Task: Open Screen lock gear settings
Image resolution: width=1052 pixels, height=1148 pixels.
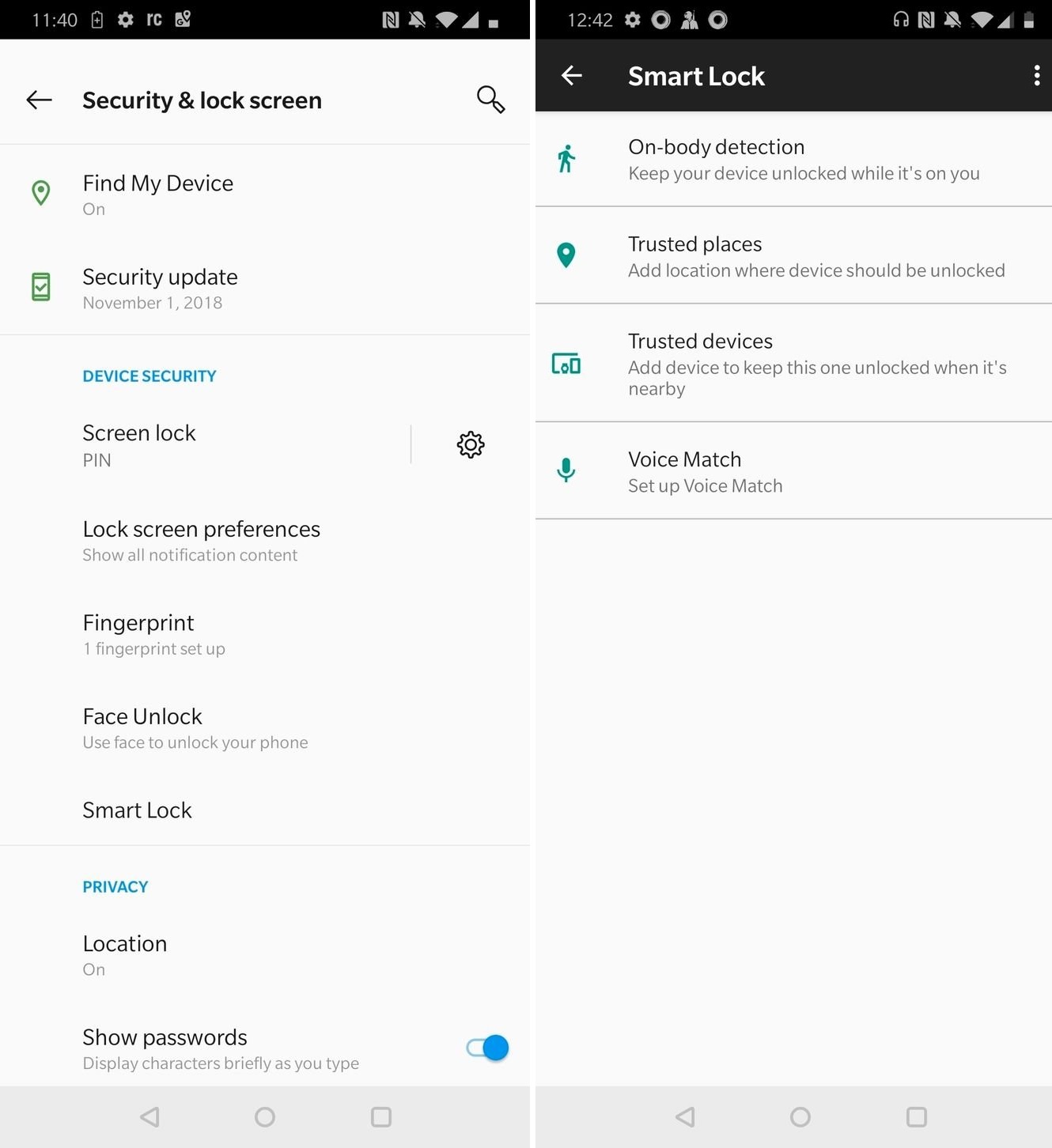Action: pyautogui.click(x=471, y=444)
